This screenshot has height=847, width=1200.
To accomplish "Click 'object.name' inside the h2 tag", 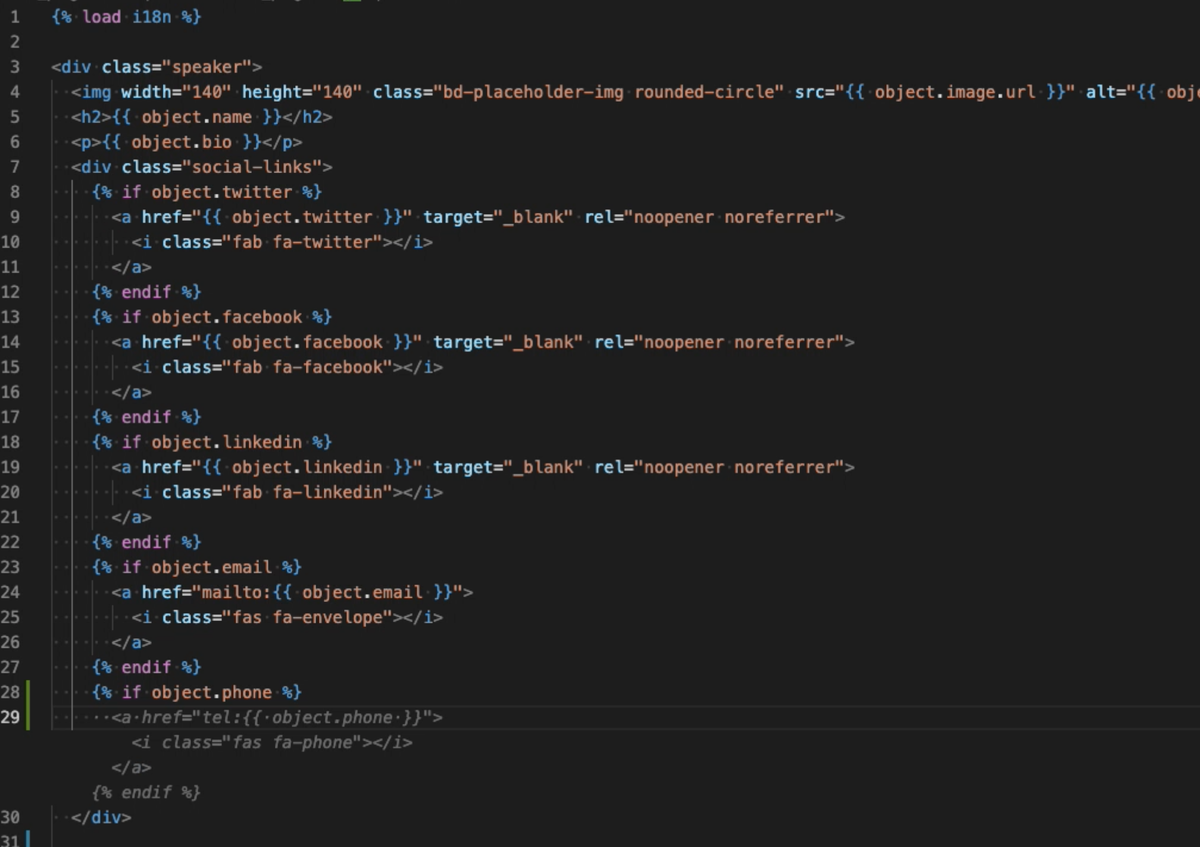I will (196, 117).
